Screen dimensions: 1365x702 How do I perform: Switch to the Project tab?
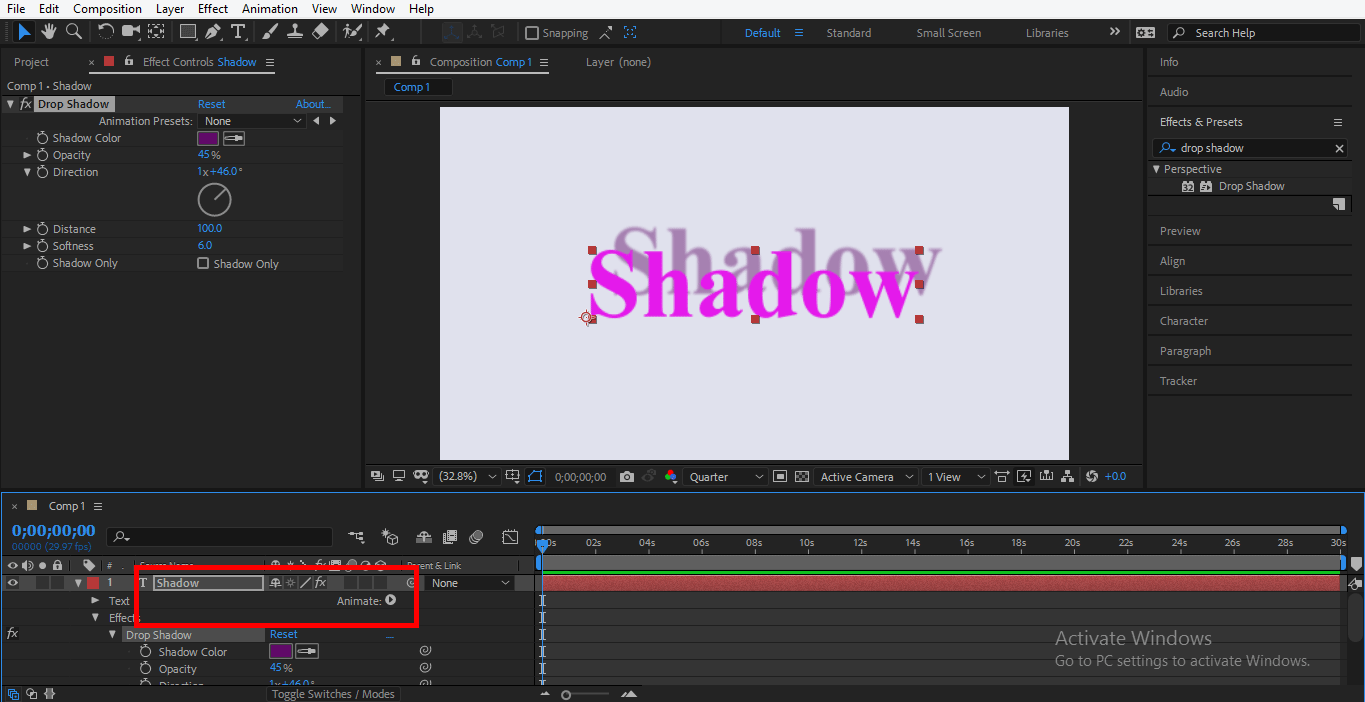33,61
